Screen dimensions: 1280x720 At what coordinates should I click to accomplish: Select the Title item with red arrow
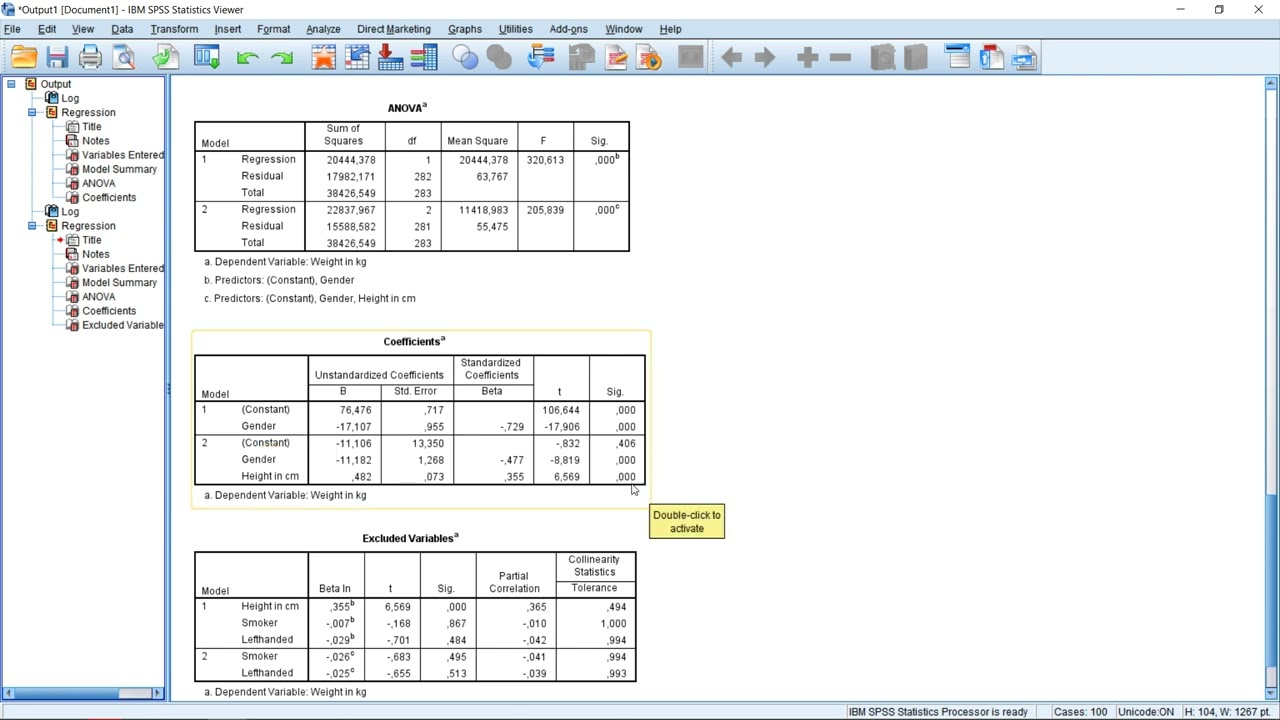91,240
